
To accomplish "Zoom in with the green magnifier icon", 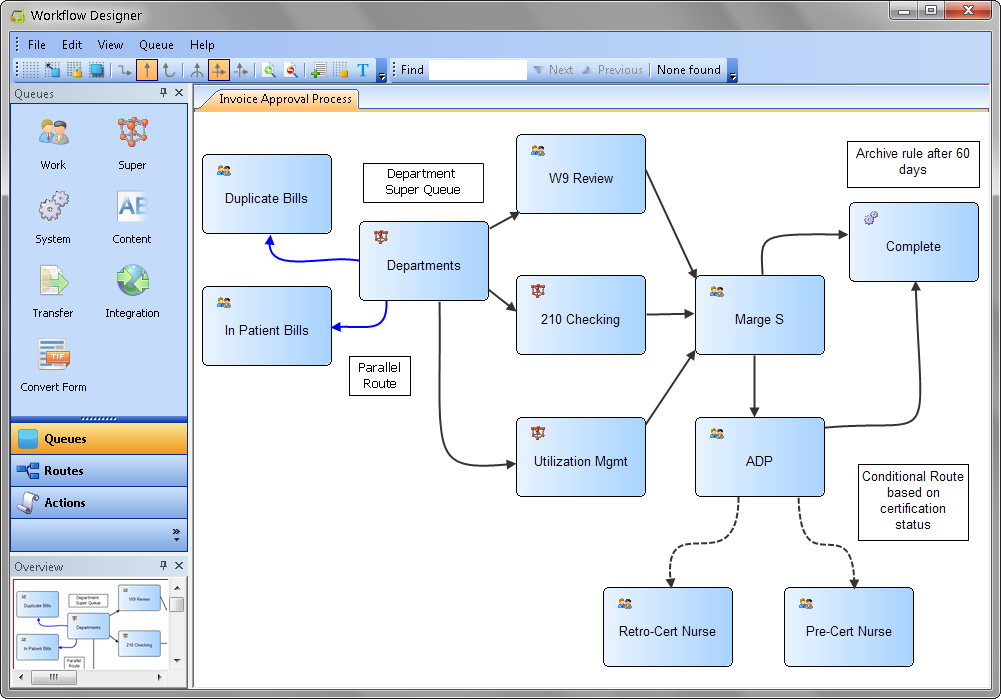I will (269, 70).
